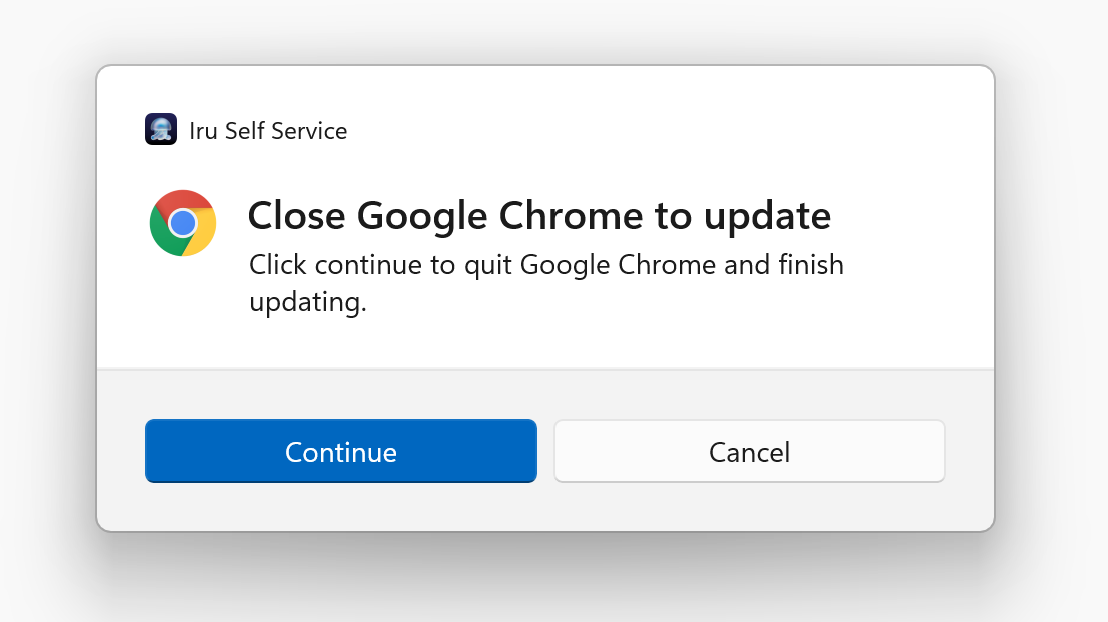Select the small icon beside Iru Self Service
This screenshot has width=1108, height=622.
click(161, 130)
